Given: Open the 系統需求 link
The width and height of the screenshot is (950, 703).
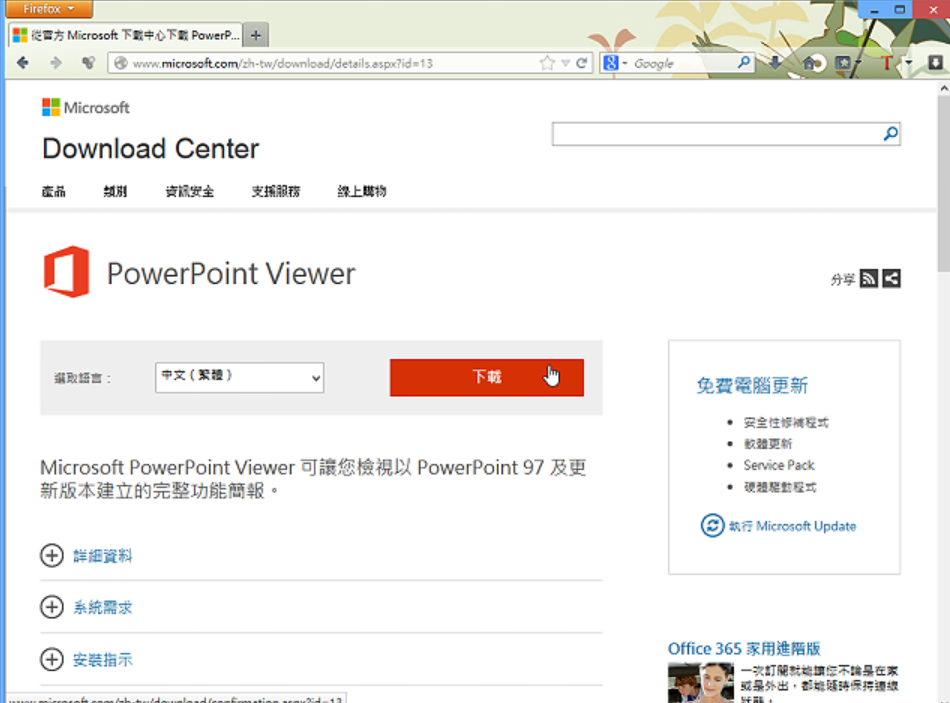Looking at the screenshot, I should [102, 608].
